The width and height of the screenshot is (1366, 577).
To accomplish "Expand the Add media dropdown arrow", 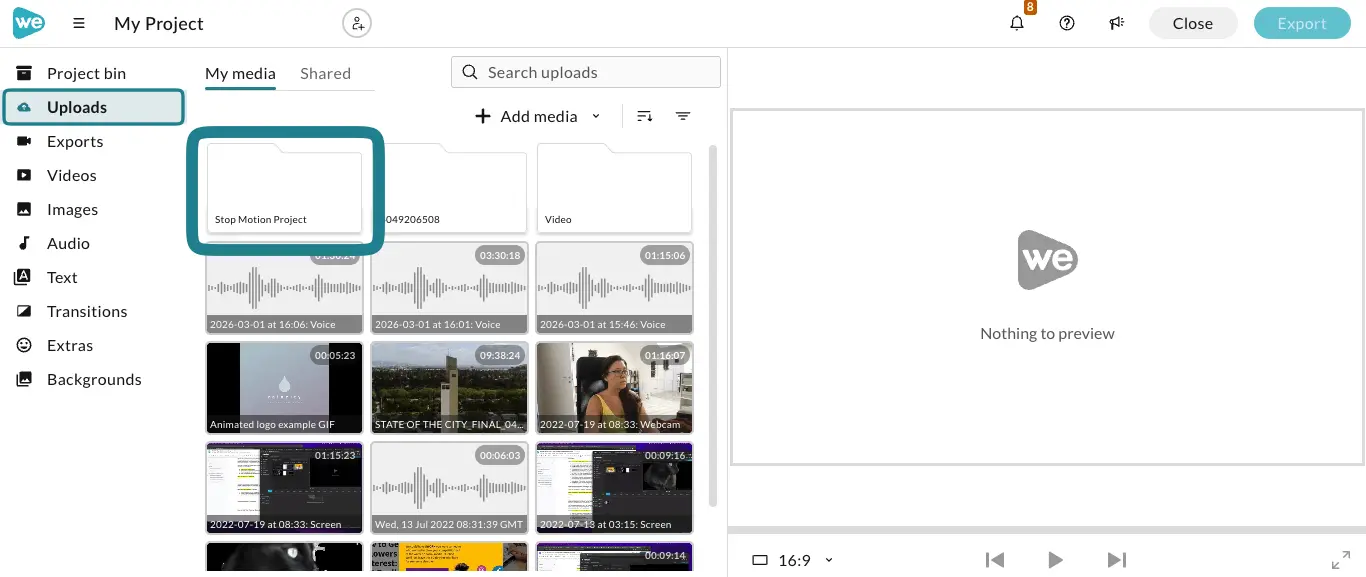I will (596, 116).
